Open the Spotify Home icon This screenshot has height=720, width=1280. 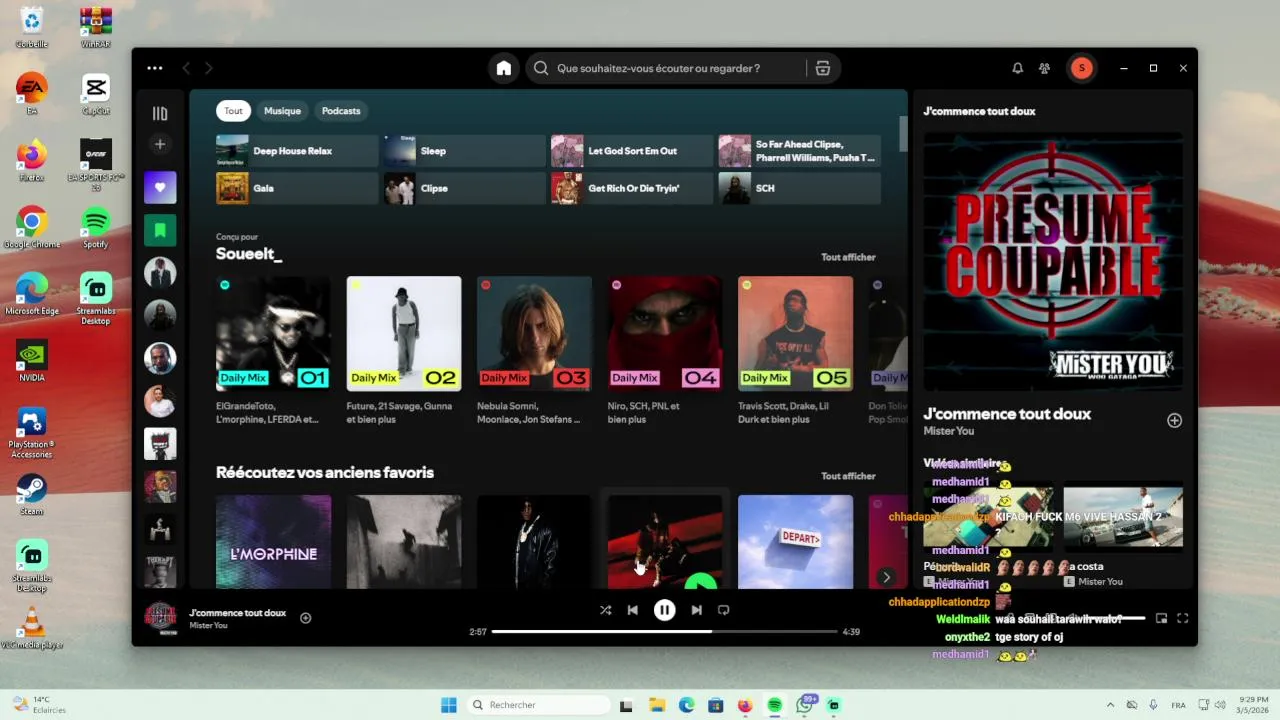coord(504,68)
